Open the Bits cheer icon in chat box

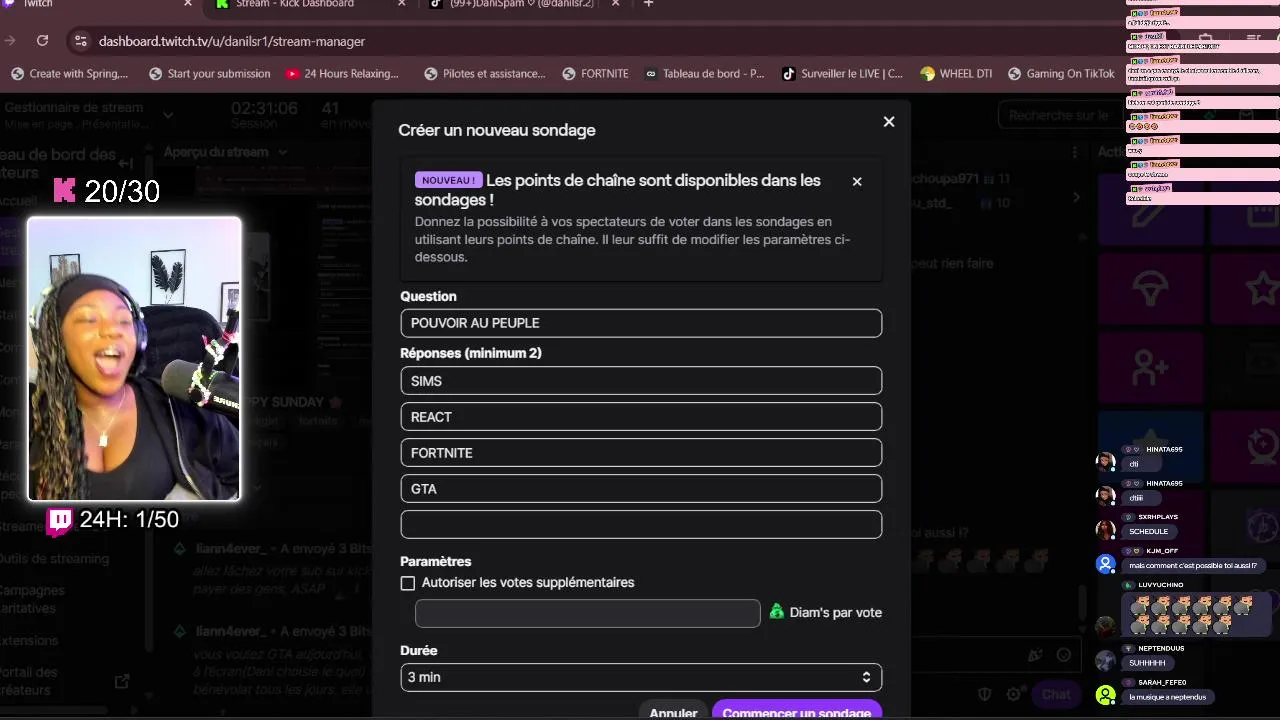(x=1036, y=655)
